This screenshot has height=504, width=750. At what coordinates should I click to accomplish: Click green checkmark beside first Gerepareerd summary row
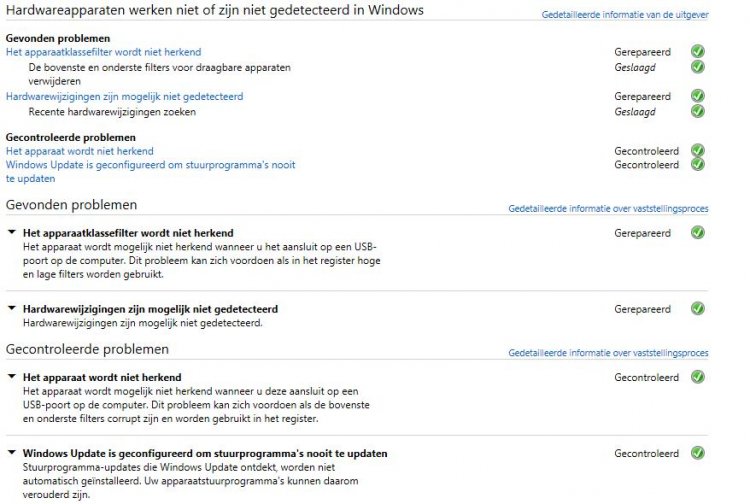tap(697, 51)
